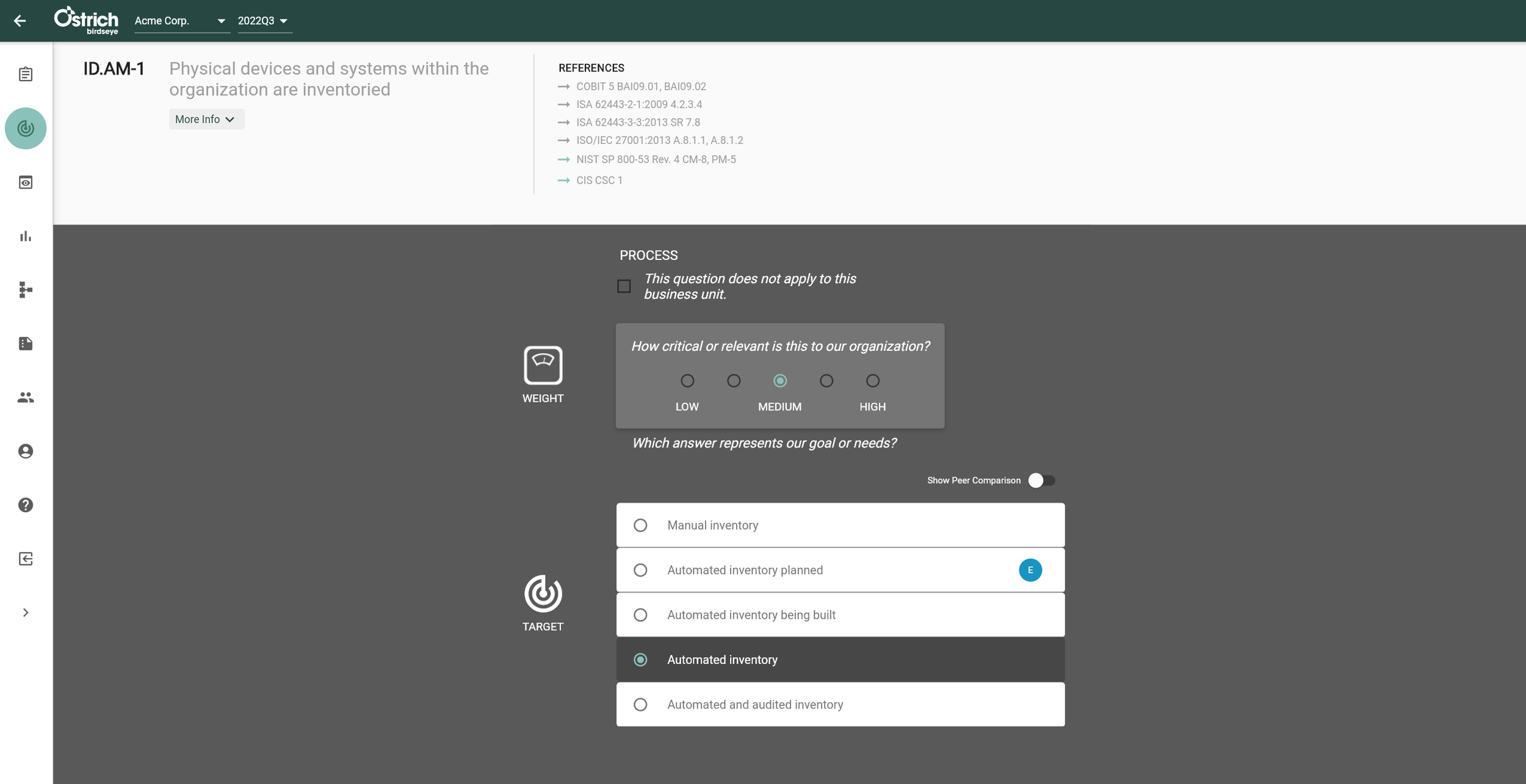Image resolution: width=1526 pixels, height=784 pixels.
Task: Open the Acme Corp. company dropdown
Action: point(181,21)
